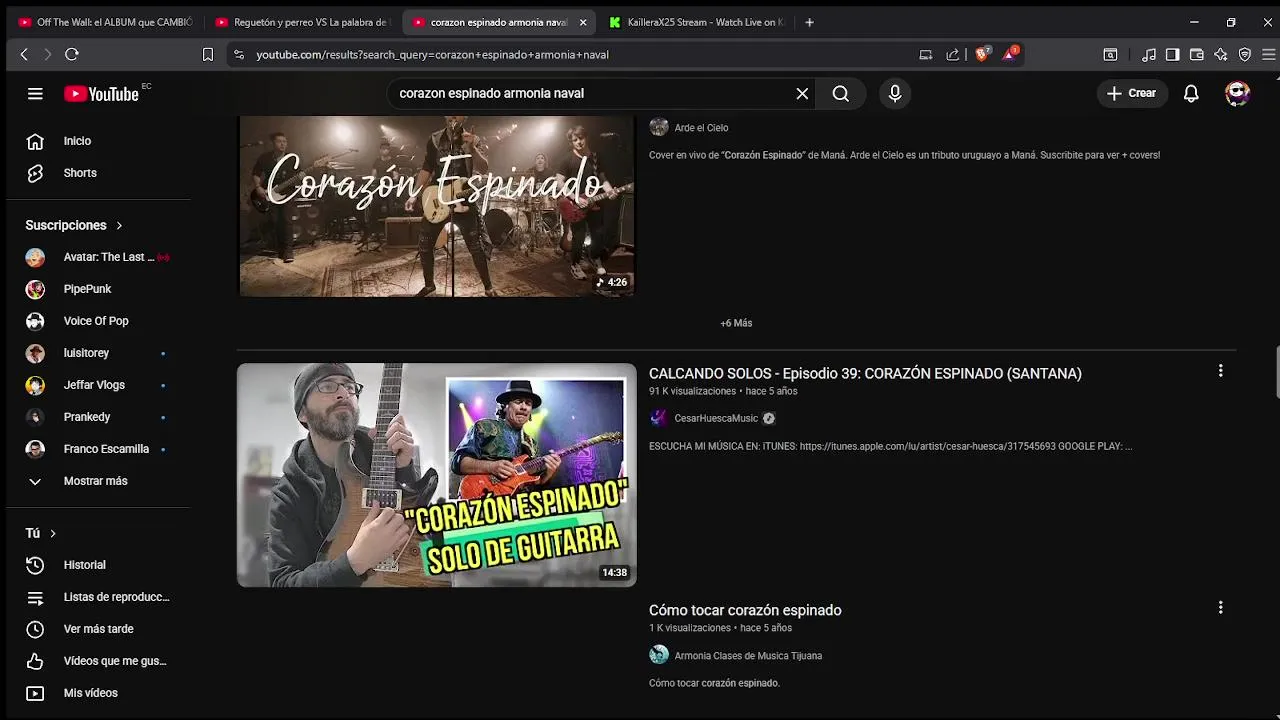Open the site settings icon in address bar
The width and height of the screenshot is (1280, 720).
pos(238,55)
